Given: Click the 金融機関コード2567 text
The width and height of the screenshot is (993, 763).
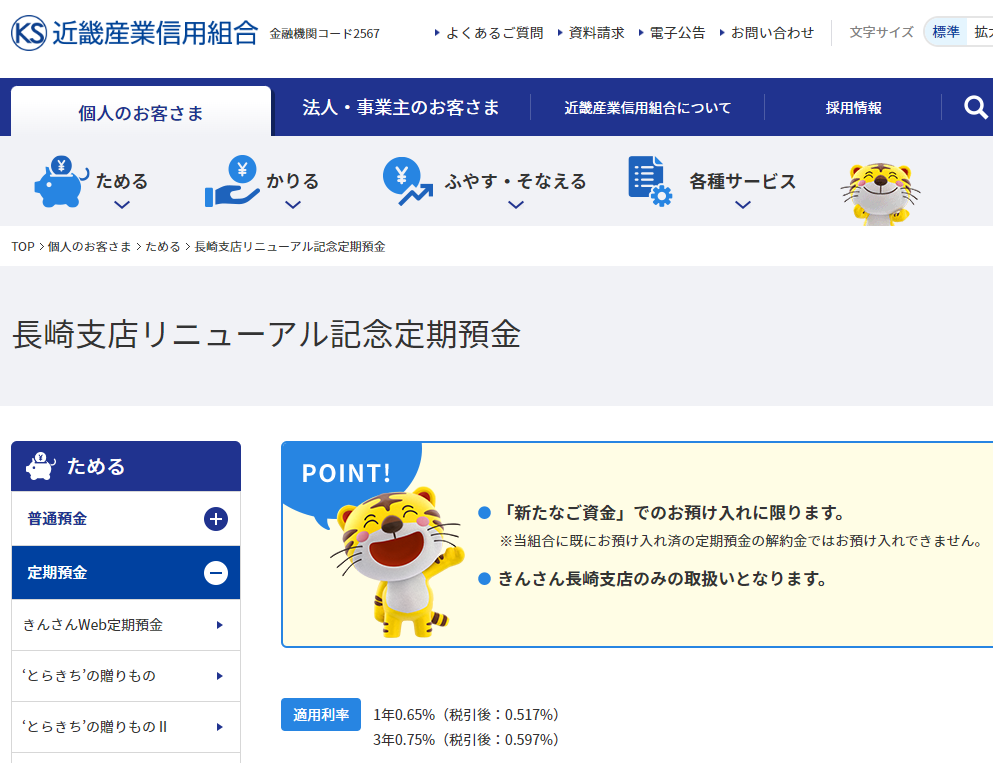Looking at the screenshot, I should click(324, 34).
